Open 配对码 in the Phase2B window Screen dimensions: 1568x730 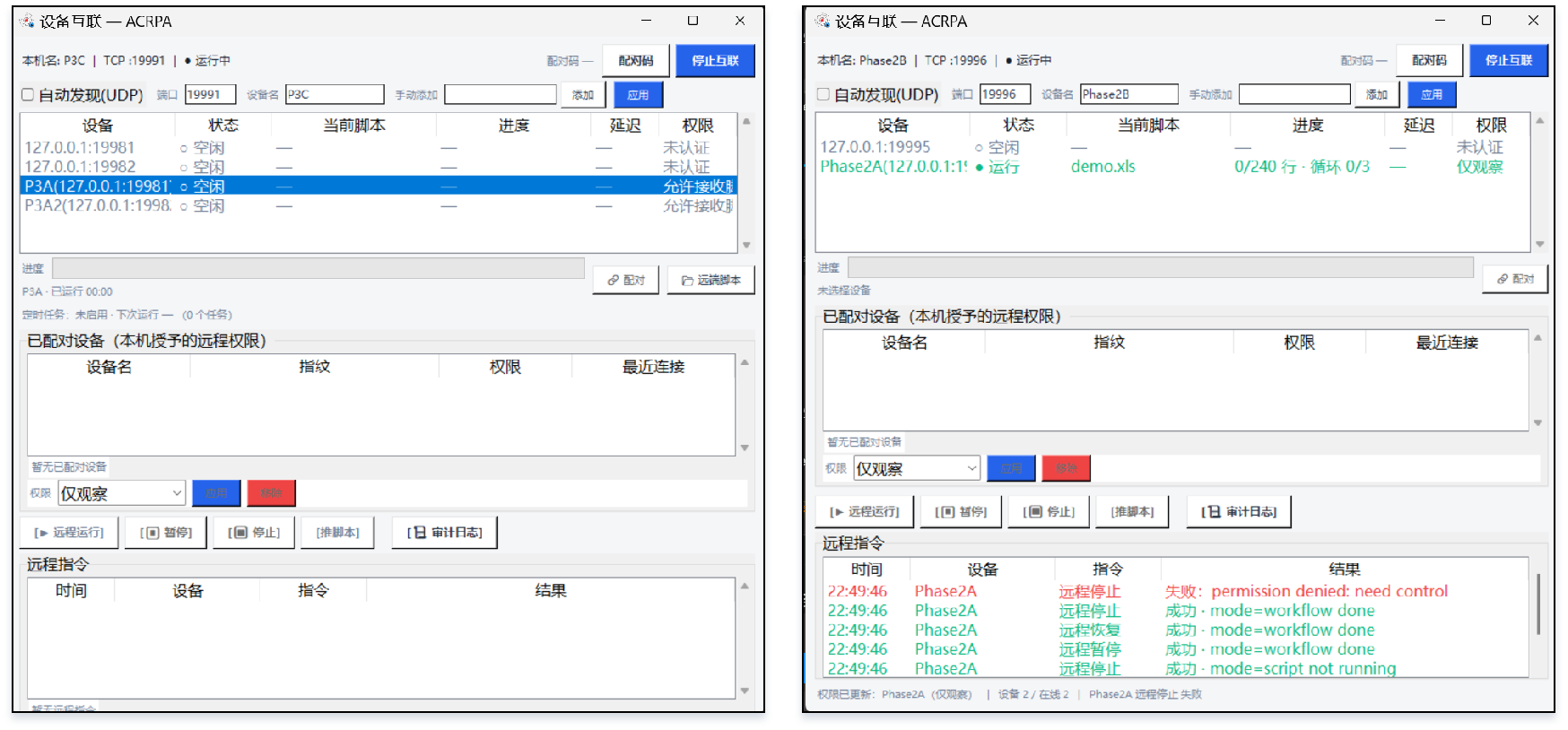[1430, 60]
